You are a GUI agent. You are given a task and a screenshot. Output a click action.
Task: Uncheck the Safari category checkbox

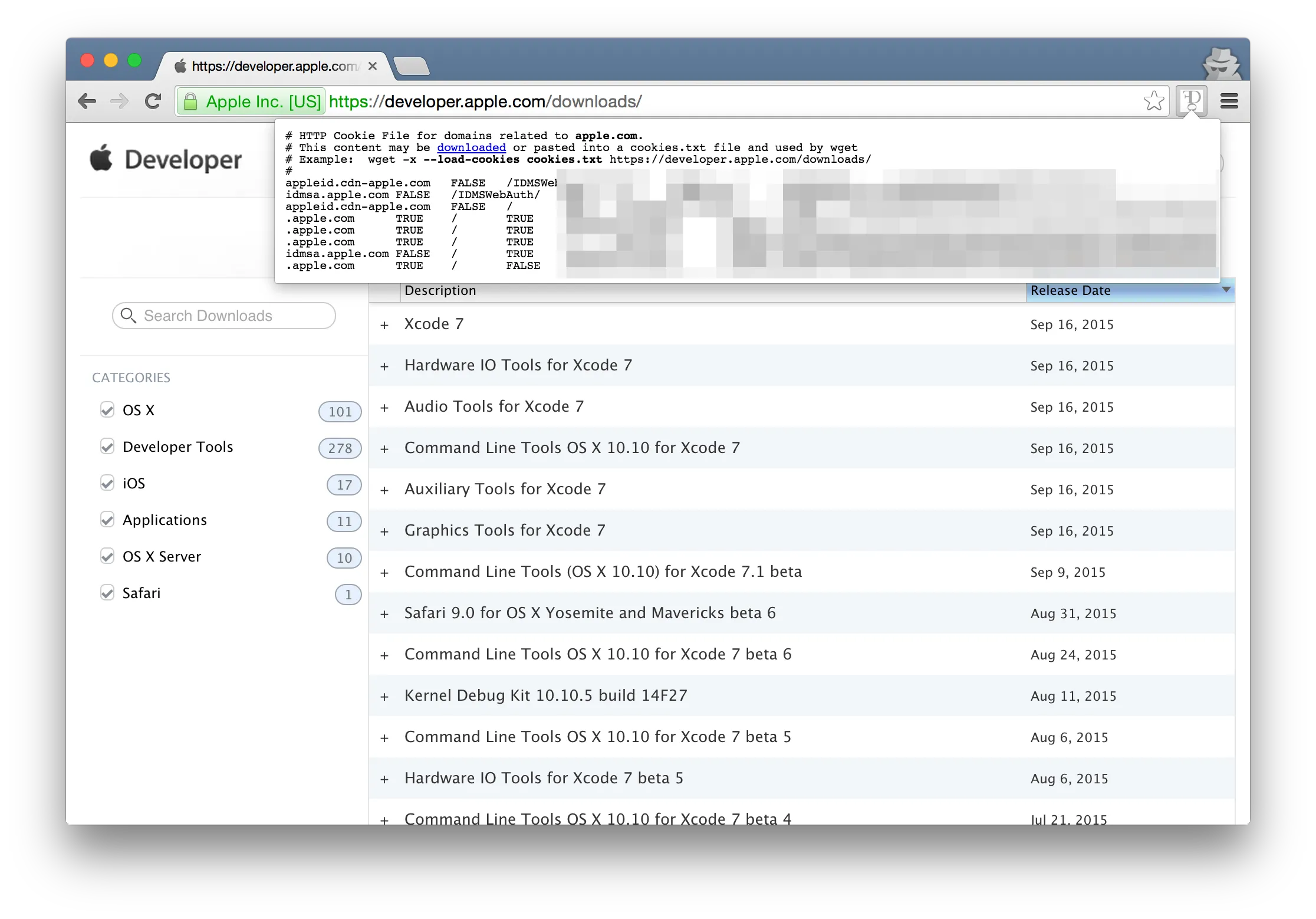[107, 593]
